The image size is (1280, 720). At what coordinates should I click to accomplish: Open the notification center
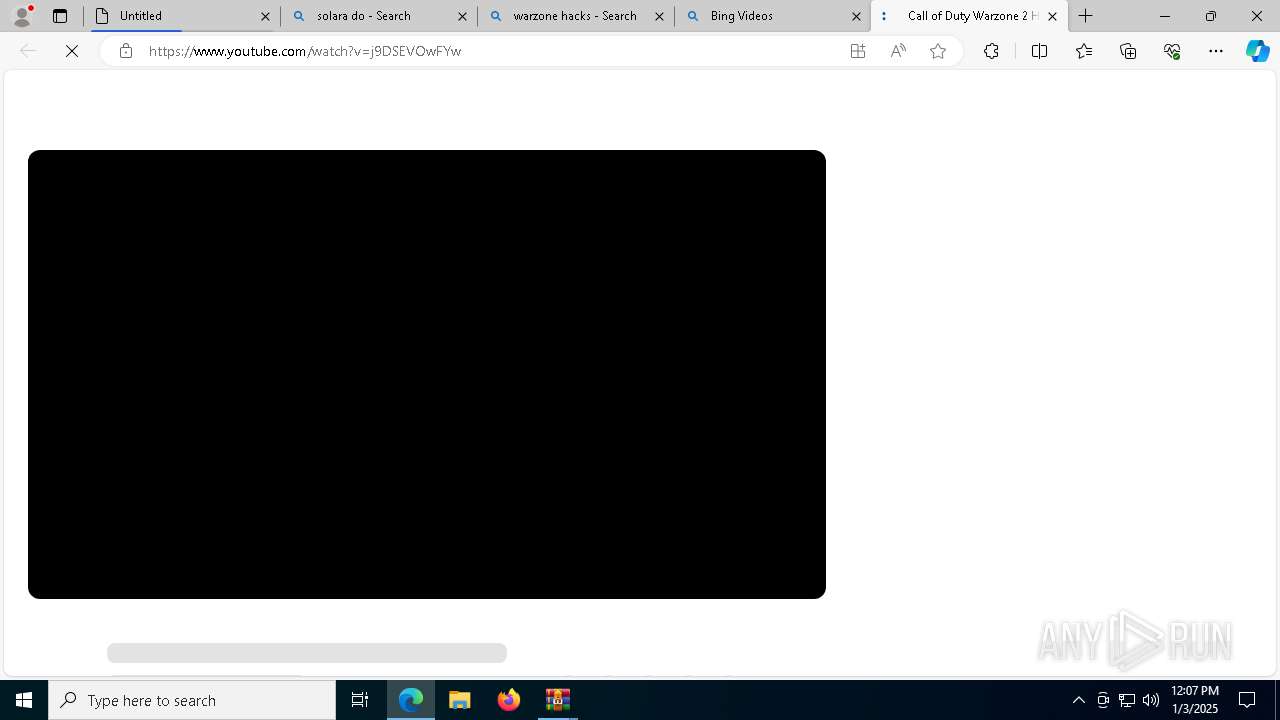[1248, 700]
